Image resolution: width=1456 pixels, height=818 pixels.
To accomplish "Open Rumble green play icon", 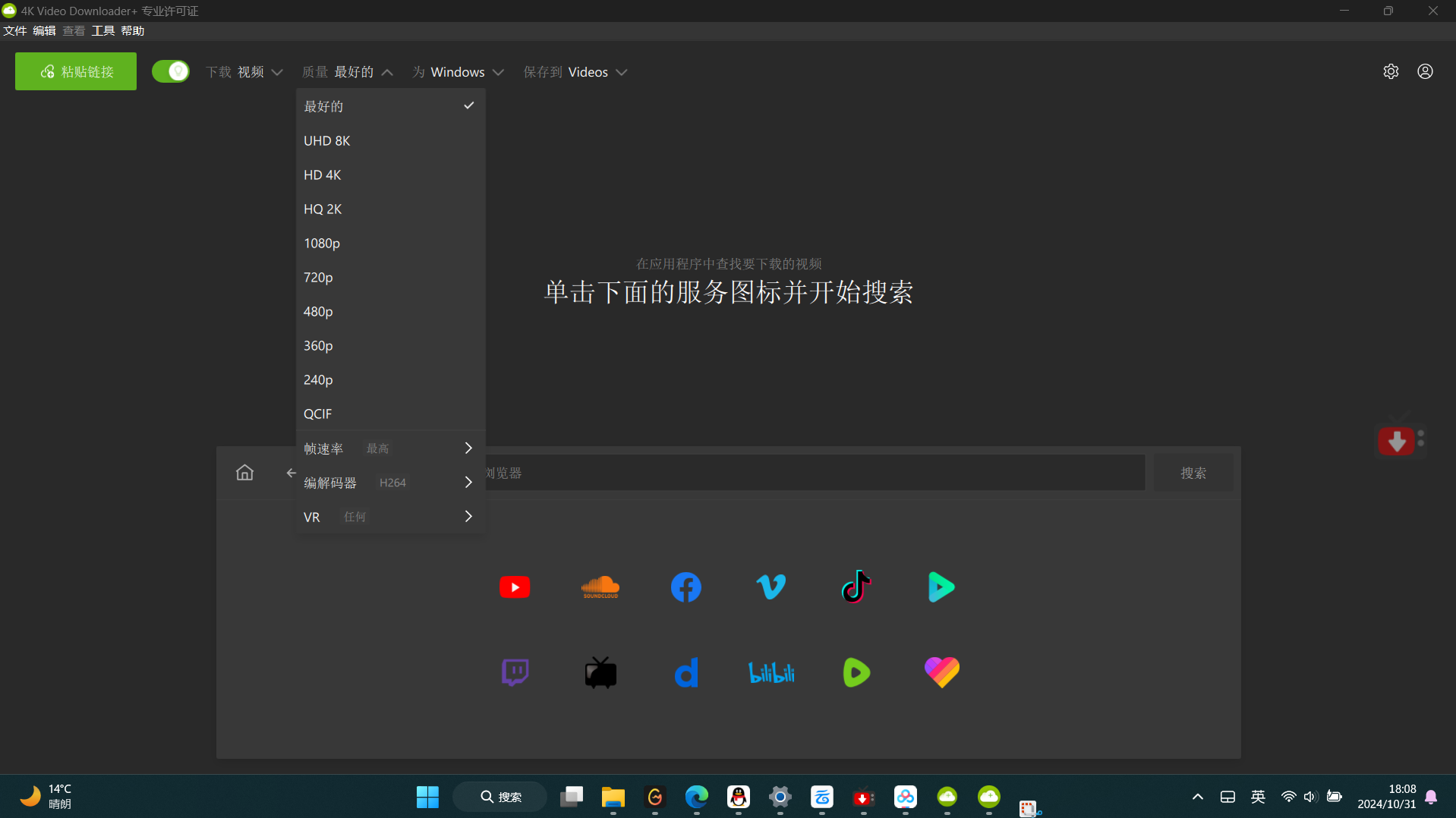I will 856,672.
